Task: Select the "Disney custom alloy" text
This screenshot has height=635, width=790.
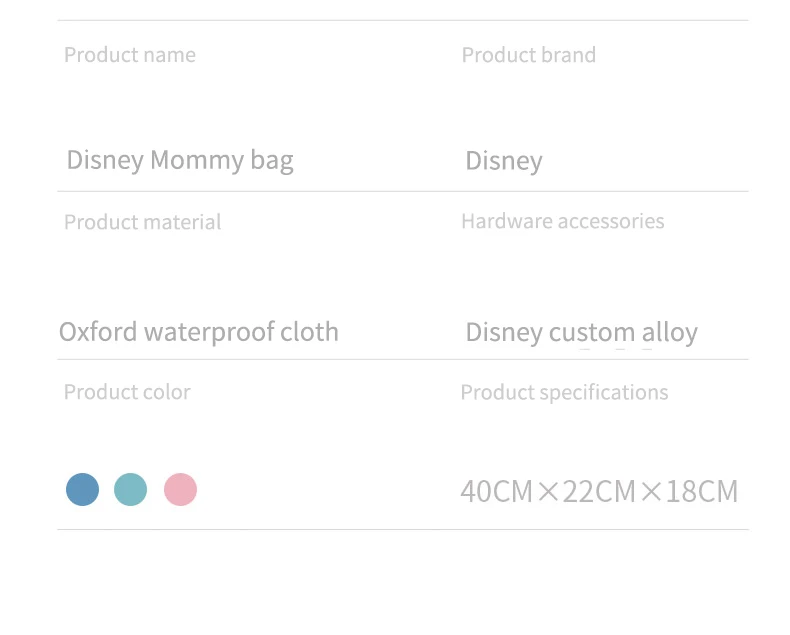Action: tap(581, 333)
